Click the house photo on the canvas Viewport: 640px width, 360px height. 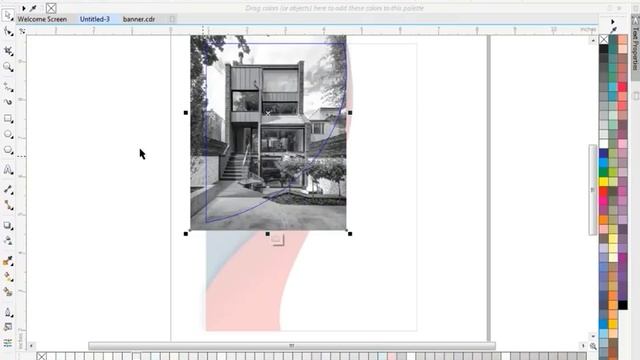(268, 133)
